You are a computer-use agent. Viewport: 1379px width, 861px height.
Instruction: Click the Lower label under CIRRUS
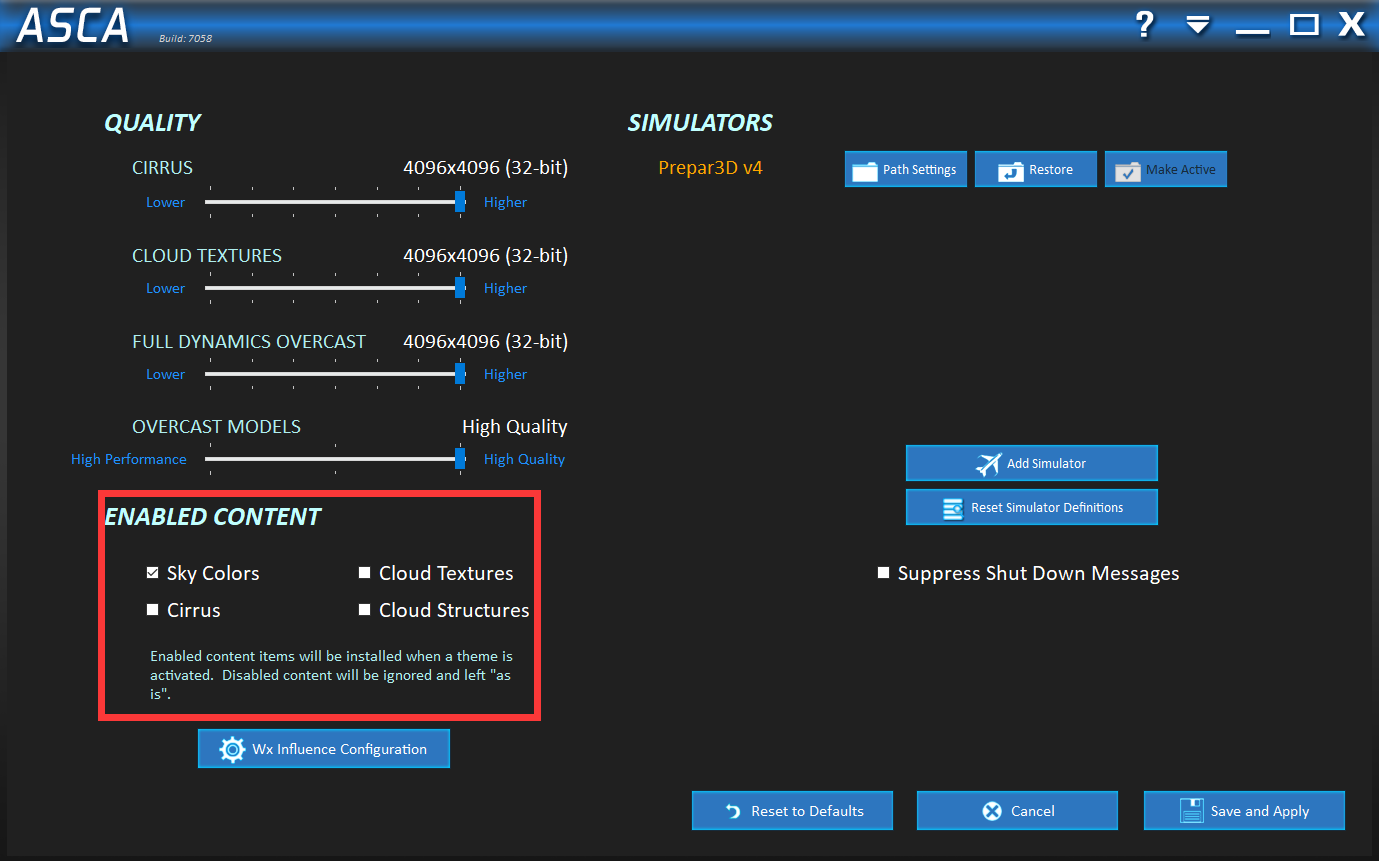[165, 202]
